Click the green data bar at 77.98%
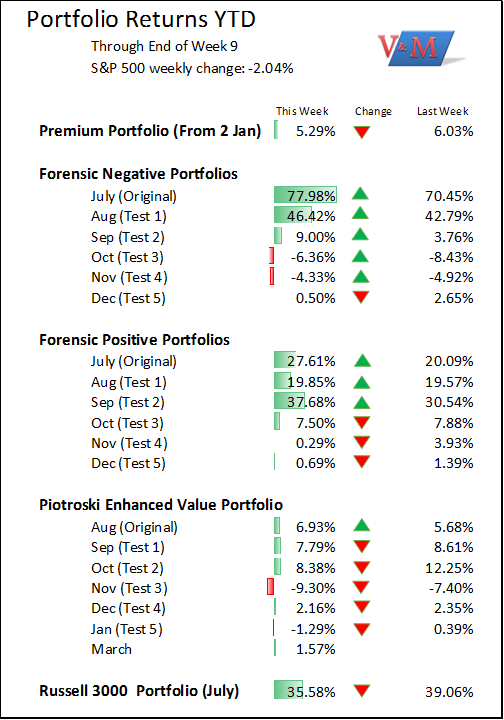 [305, 195]
